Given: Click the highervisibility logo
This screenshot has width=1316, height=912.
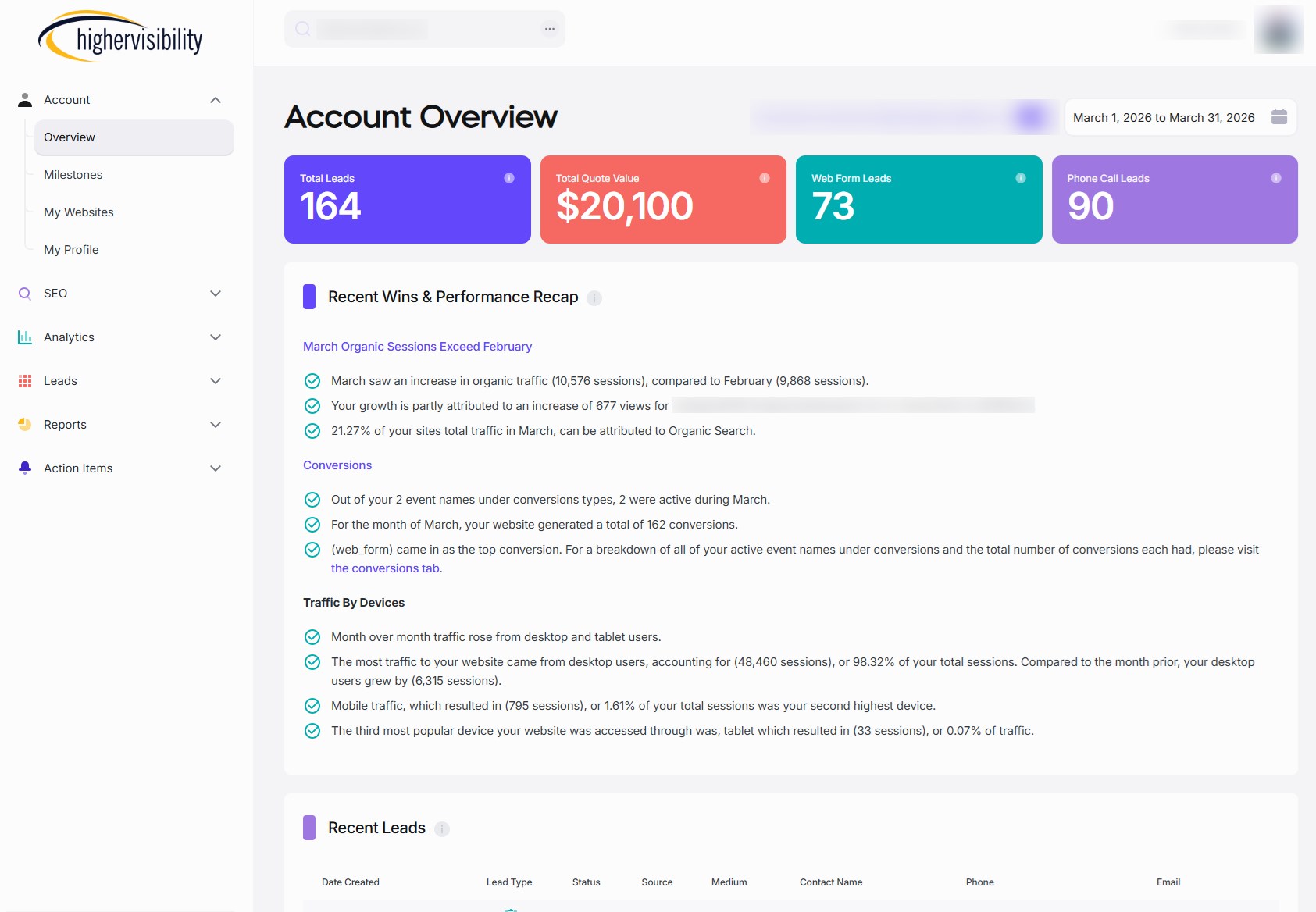Looking at the screenshot, I should 121,37.
